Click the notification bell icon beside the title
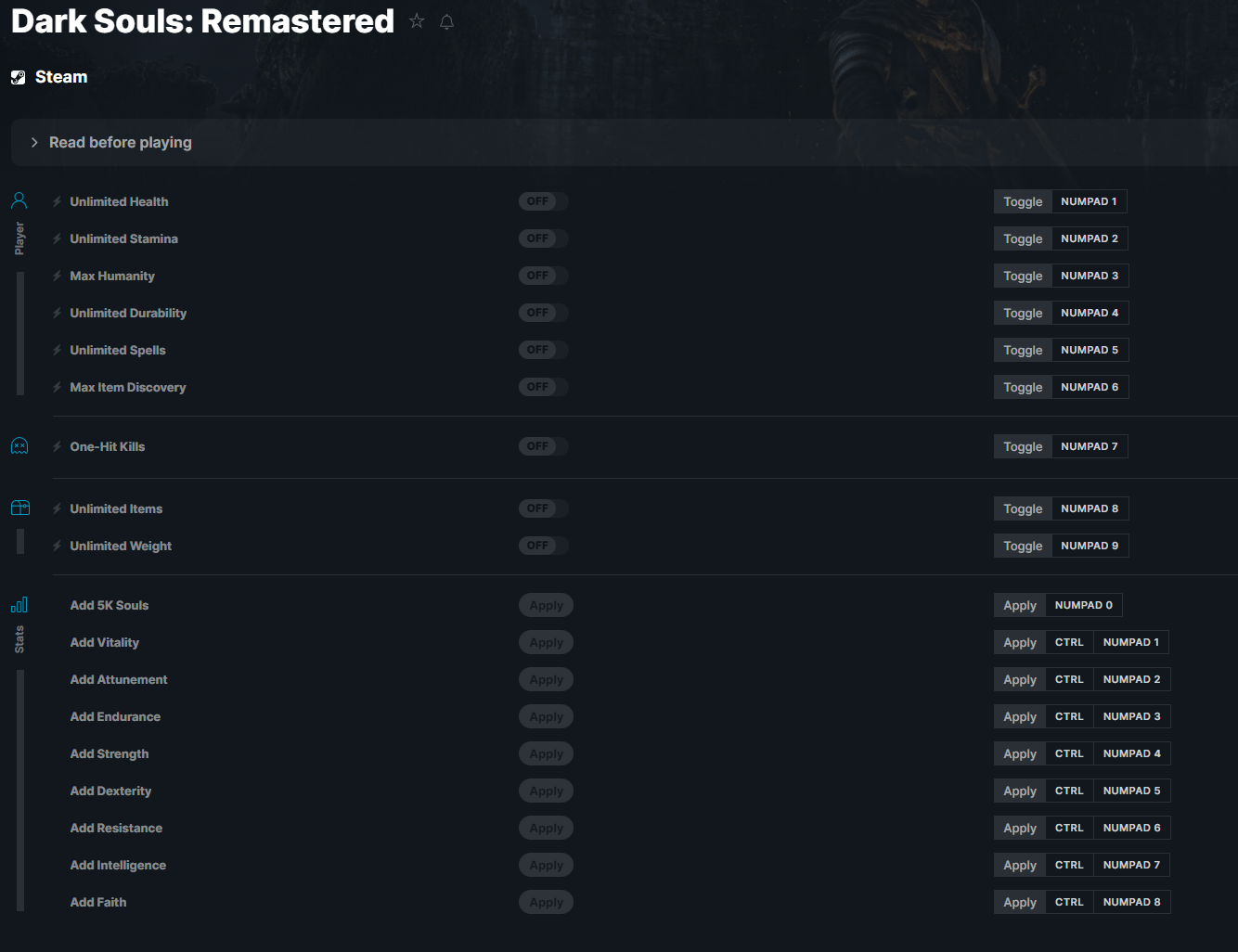1238x952 pixels. pos(446,21)
